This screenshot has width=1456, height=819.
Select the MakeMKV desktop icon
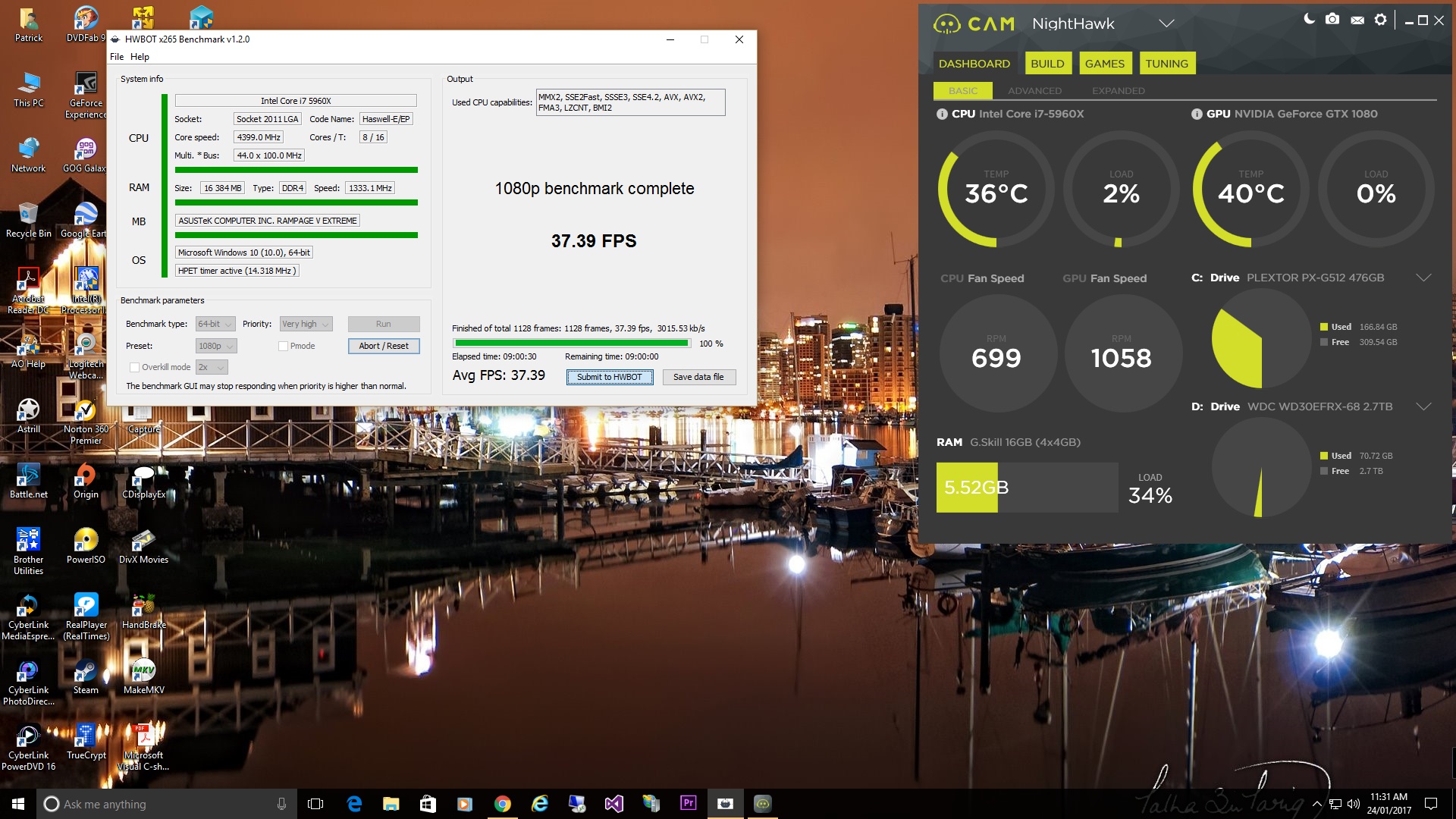143,677
